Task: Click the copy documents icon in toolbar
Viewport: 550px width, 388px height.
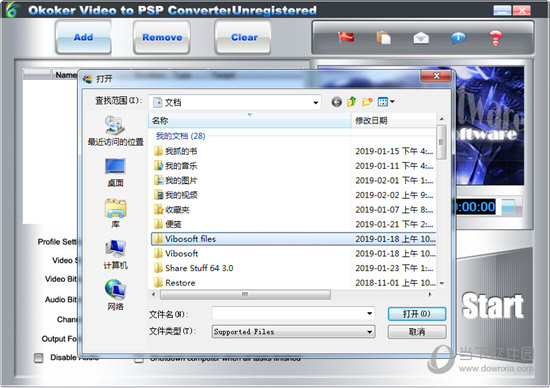Action: 383,37
